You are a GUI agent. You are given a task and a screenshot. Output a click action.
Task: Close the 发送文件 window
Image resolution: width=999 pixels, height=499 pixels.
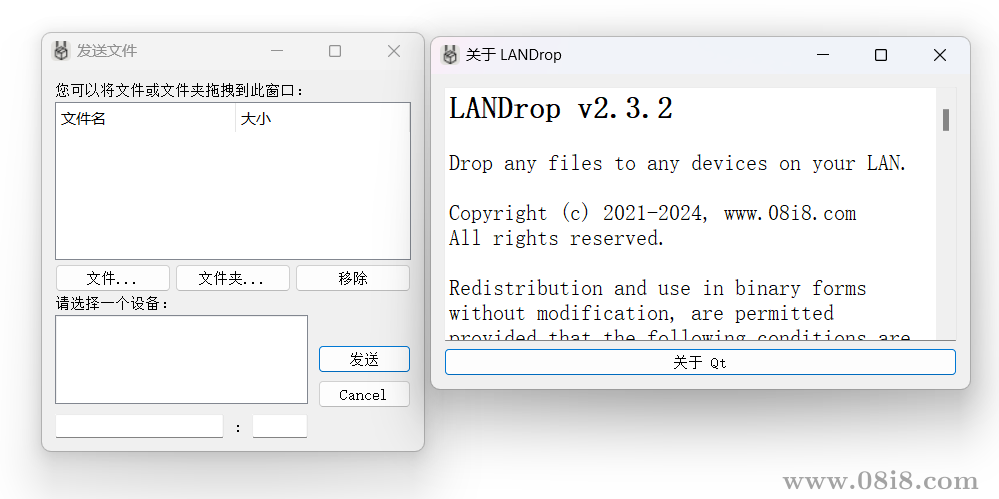point(394,51)
